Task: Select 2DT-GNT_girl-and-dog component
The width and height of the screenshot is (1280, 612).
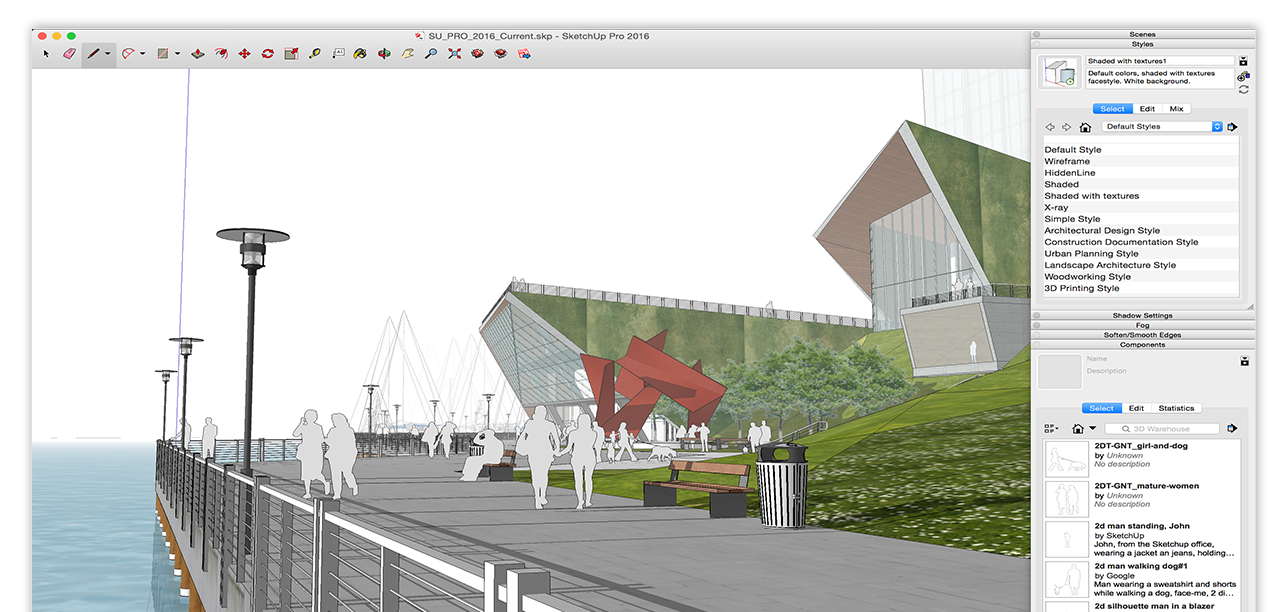Action: [x=1142, y=459]
